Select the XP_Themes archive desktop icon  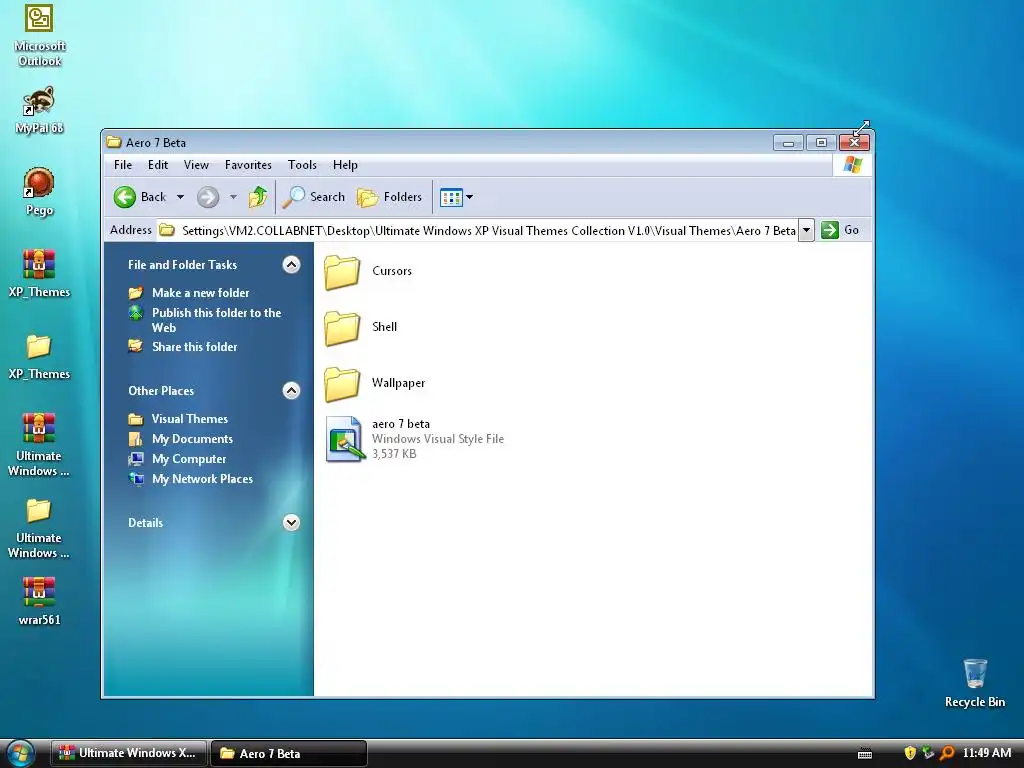[39, 274]
